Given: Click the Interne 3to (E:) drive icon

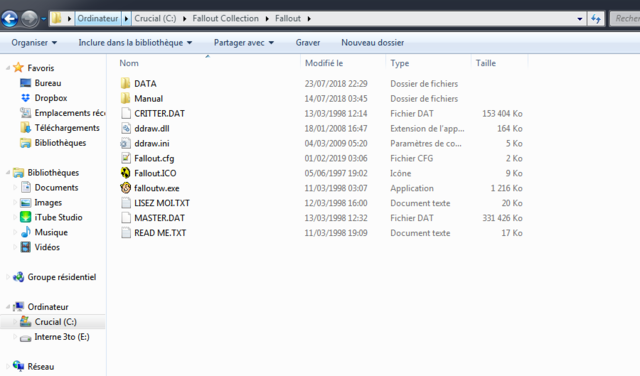Looking at the screenshot, I should pyautogui.click(x=25, y=338).
